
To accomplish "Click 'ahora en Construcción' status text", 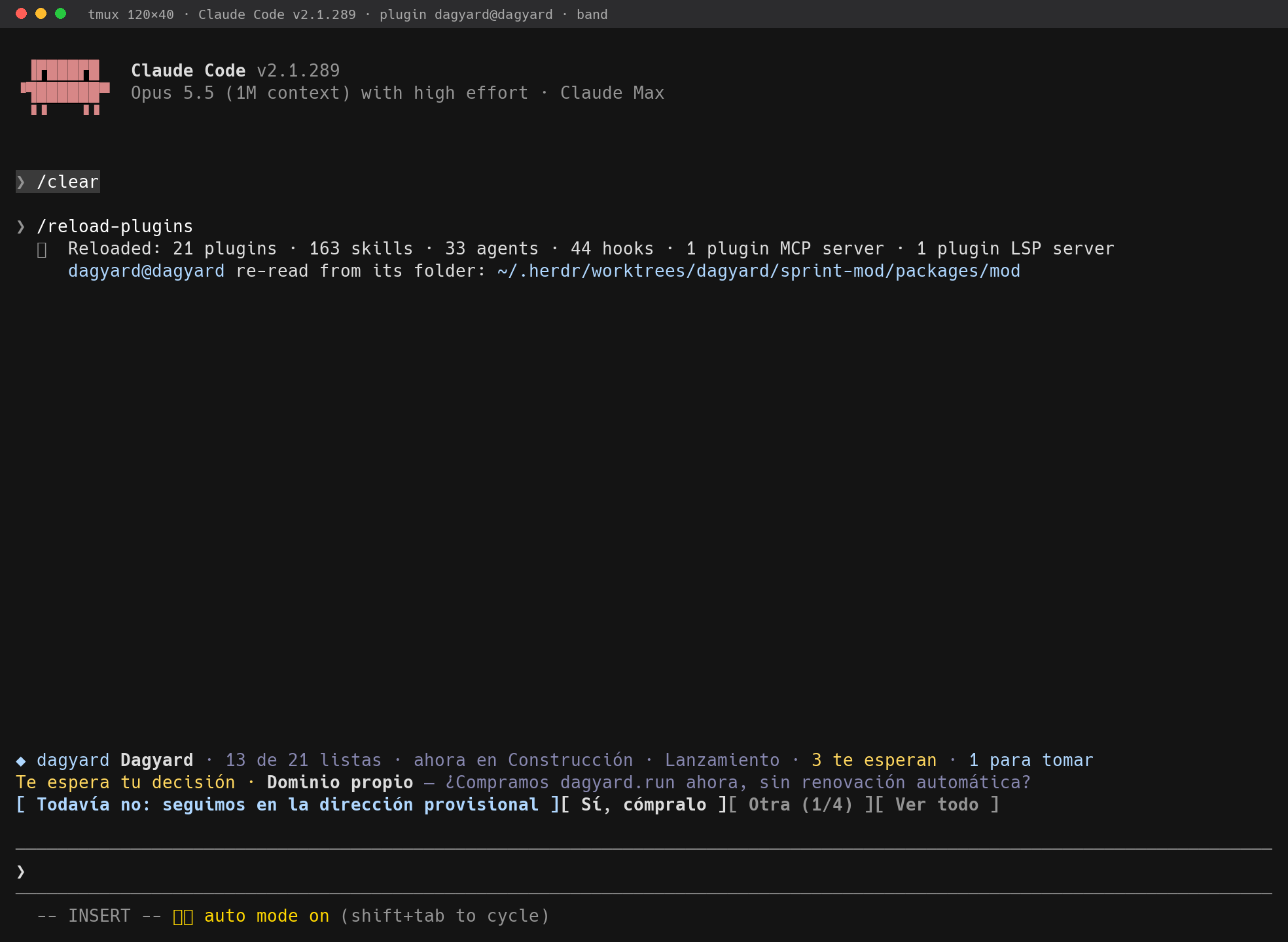I will 524,760.
